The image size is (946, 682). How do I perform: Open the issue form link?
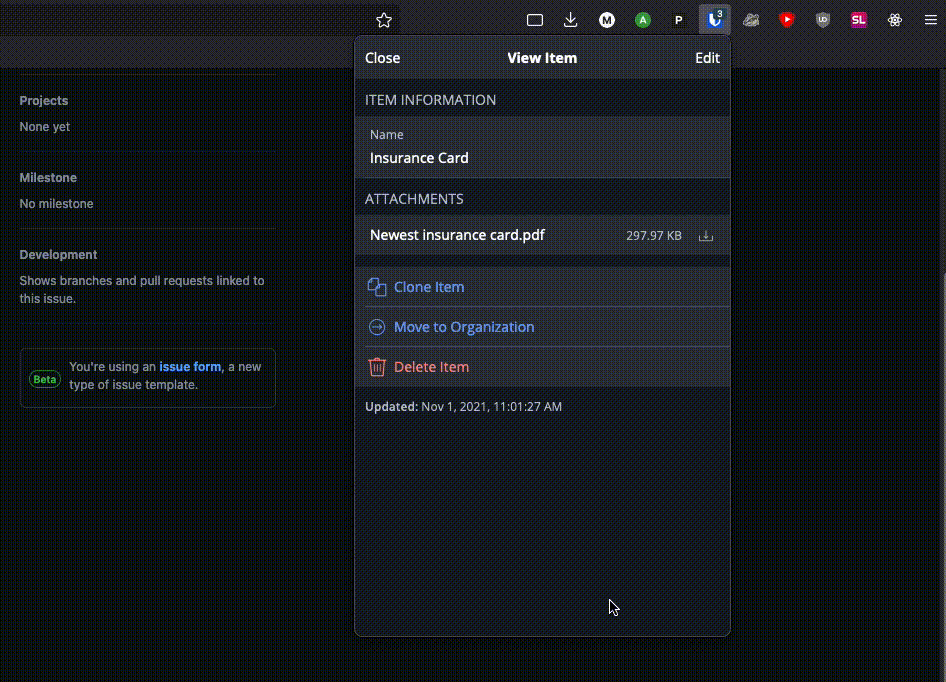tap(190, 367)
